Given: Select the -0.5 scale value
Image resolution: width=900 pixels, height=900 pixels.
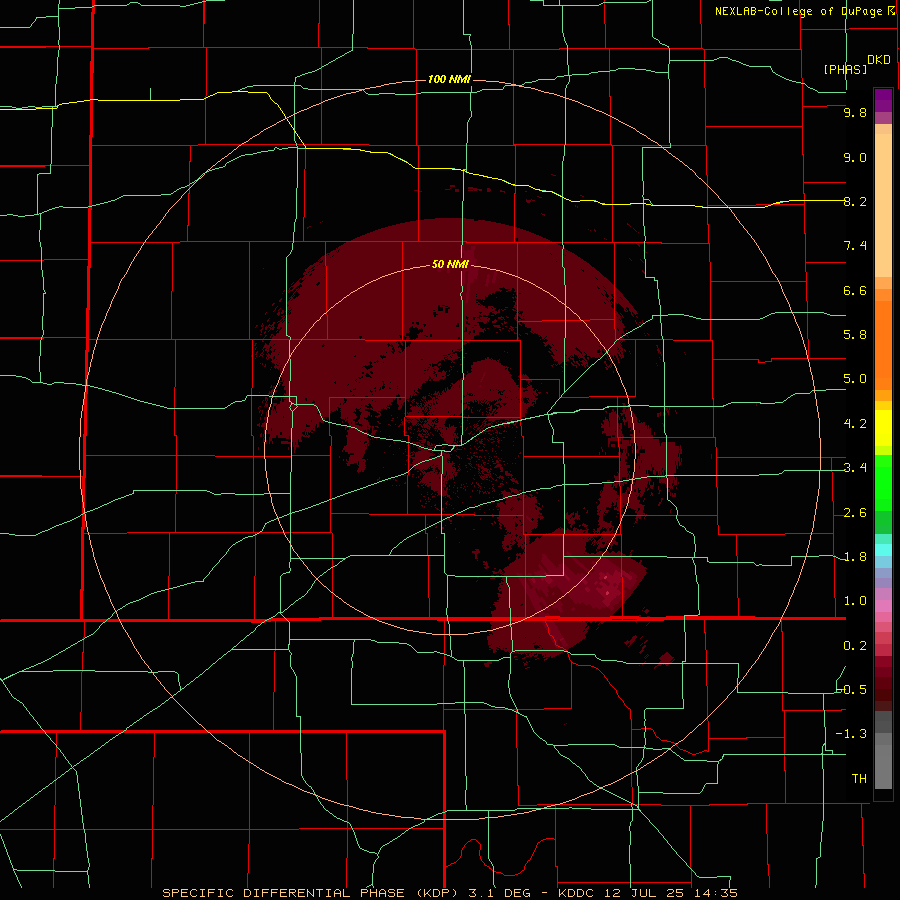Looking at the screenshot, I should click(x=852, y=690).
